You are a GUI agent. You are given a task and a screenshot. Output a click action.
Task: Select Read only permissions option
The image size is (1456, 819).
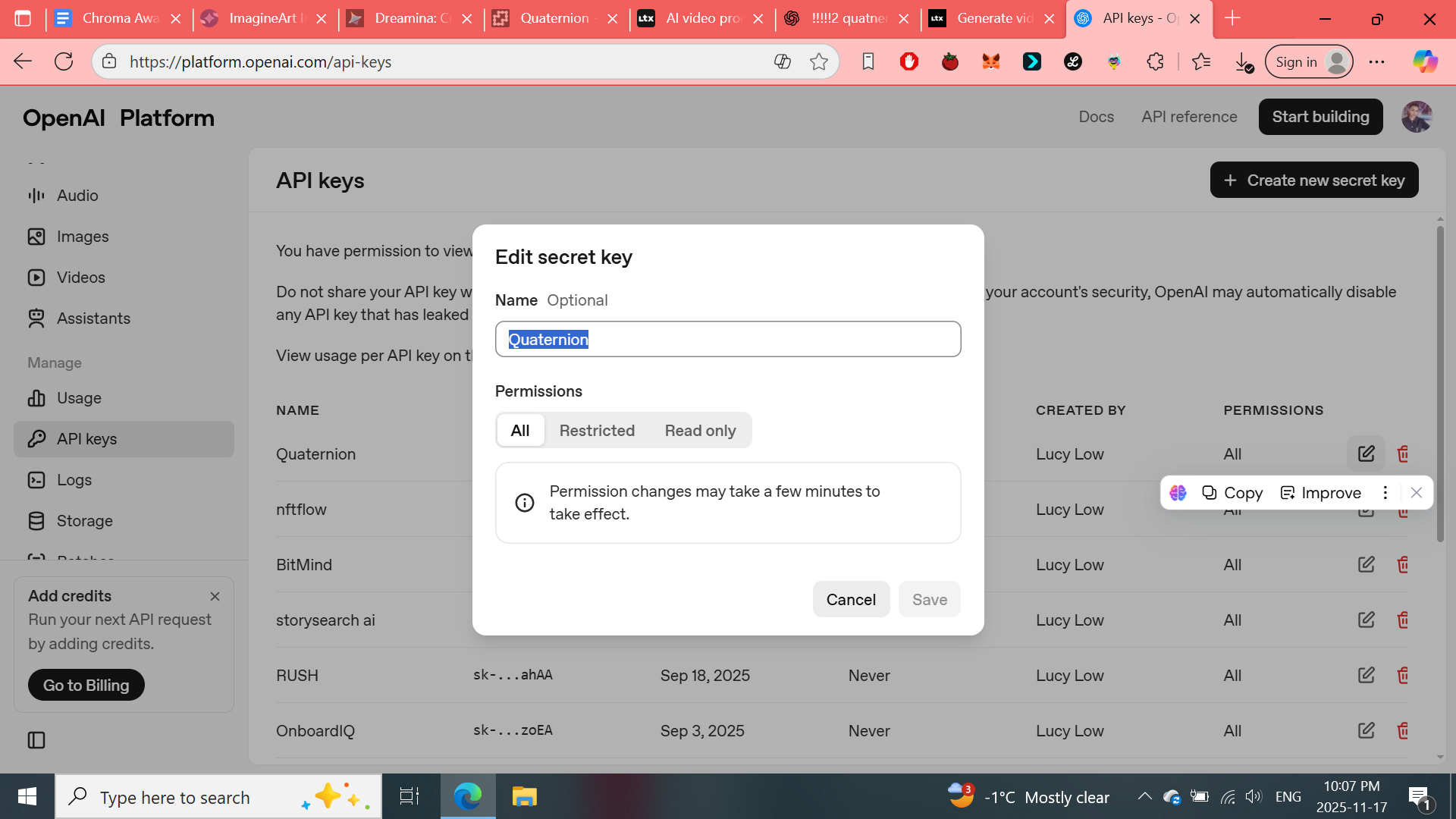(700, 431)
